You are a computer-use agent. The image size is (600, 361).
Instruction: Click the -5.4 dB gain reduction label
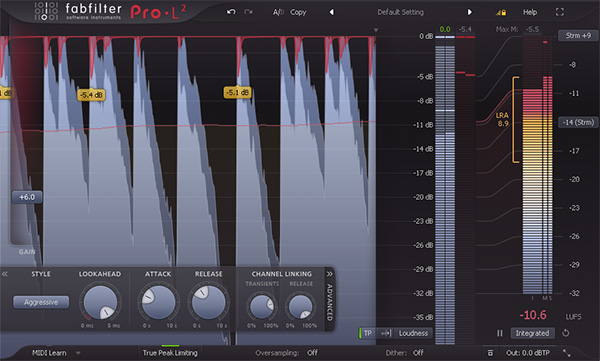click(x=91, y=95)
